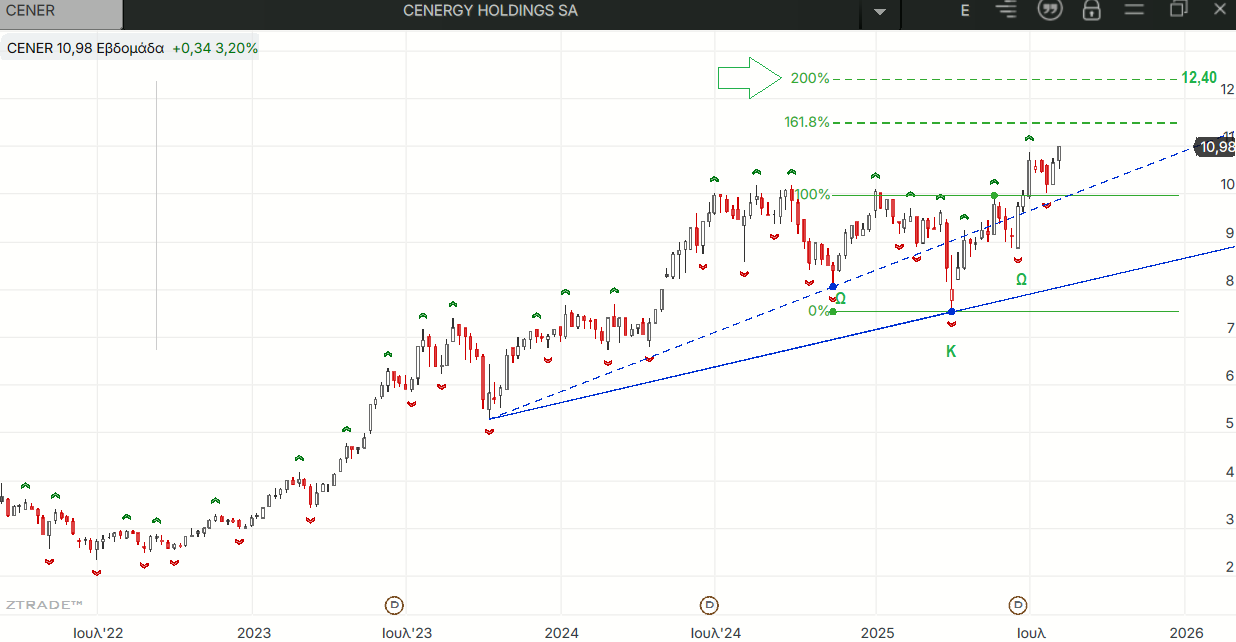Select the 100% Fibonacci level label

click(x=812, y=194)
